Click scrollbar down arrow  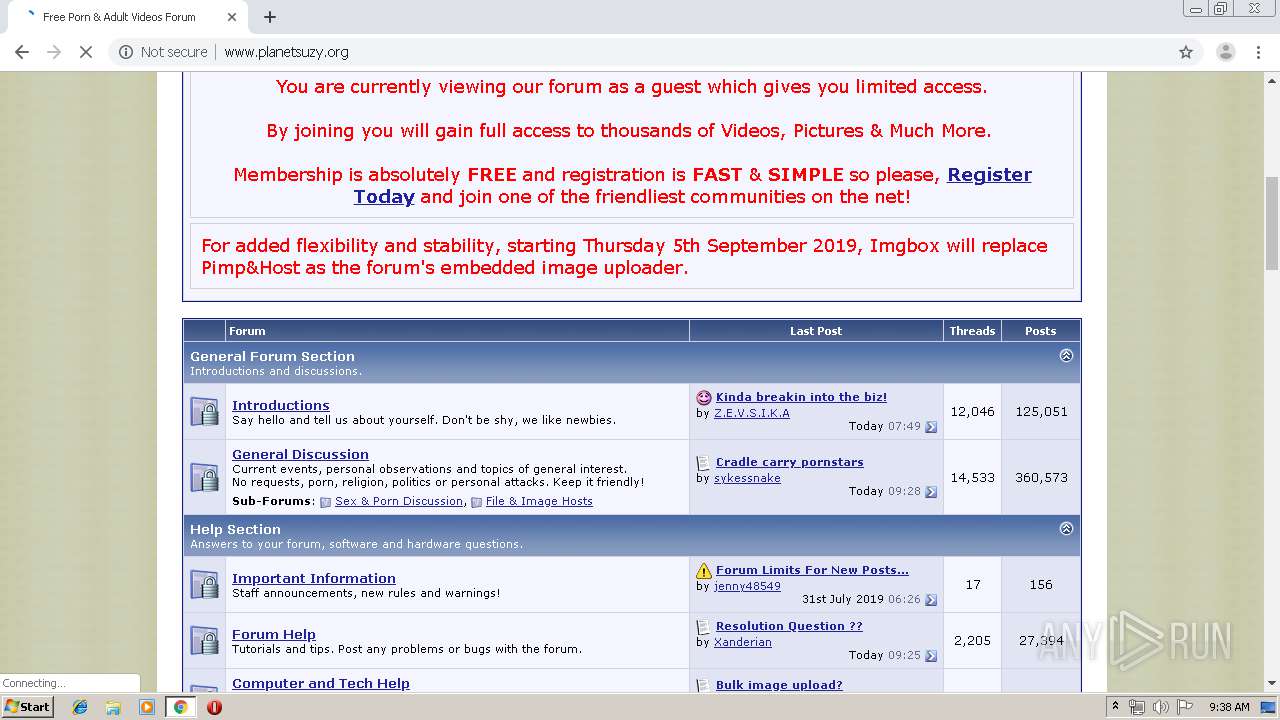pyautogui.click(x=1271, y=683)
